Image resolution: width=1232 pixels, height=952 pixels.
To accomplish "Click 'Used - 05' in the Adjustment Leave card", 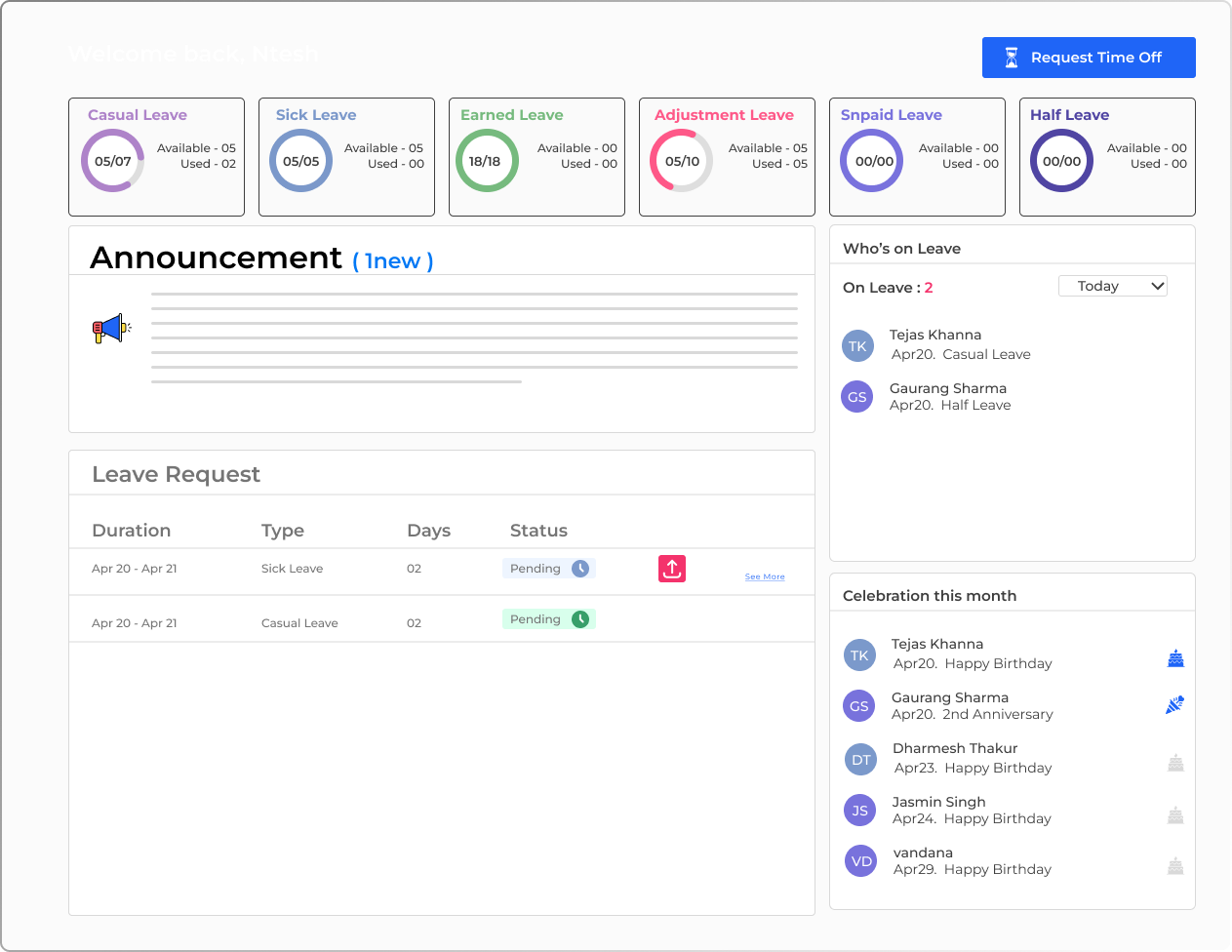I will point(779,164).
